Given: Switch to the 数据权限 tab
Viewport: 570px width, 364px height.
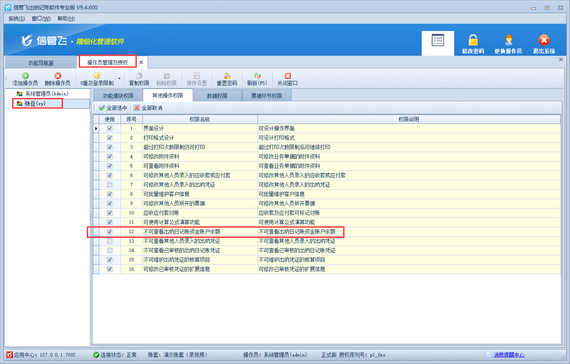Looking at the screenshot, I should (217, 96).
